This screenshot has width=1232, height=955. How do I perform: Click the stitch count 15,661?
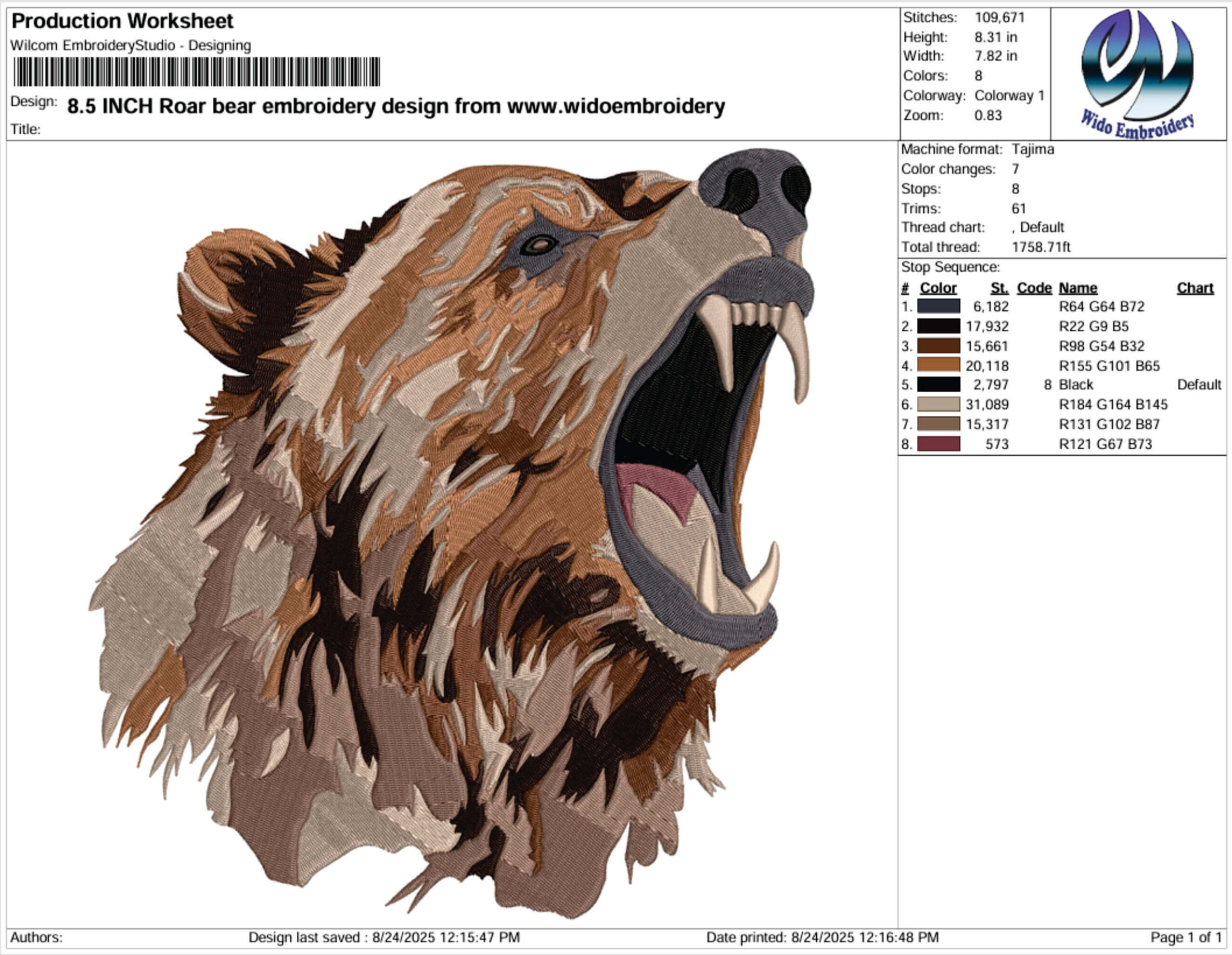point(987,347)
